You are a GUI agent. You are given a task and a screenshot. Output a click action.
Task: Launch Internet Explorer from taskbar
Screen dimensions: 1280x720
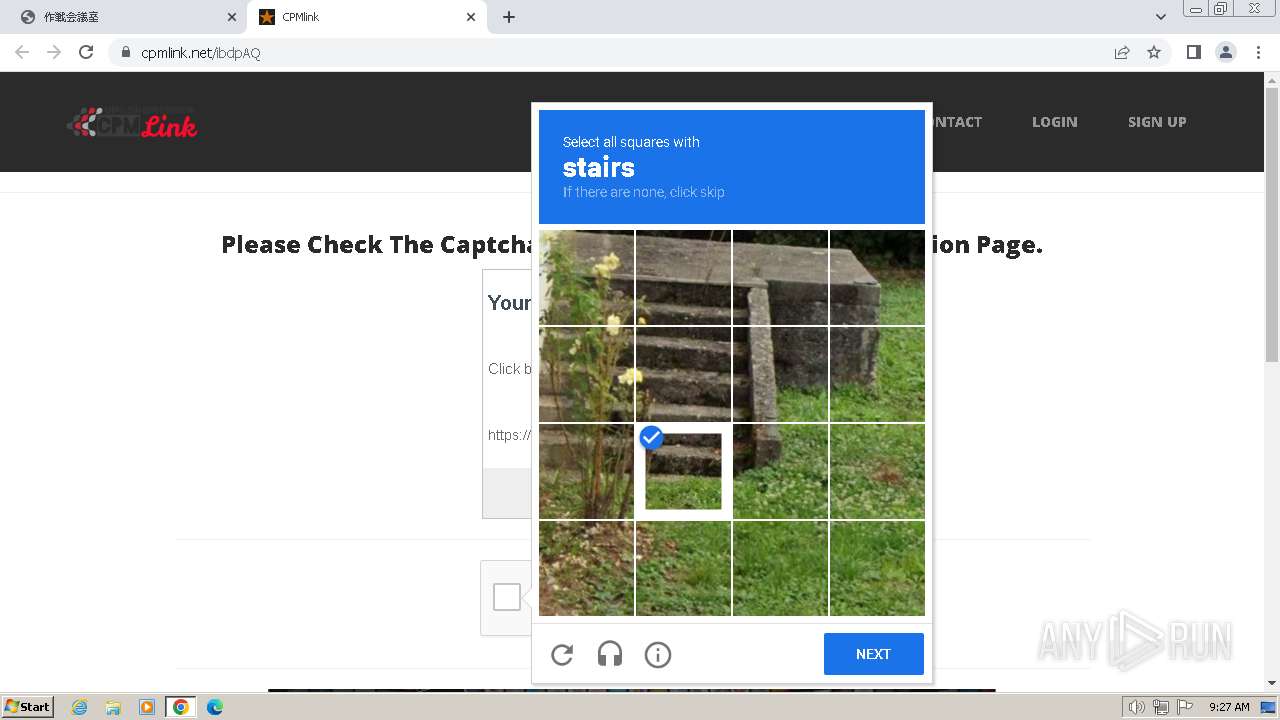80,707
